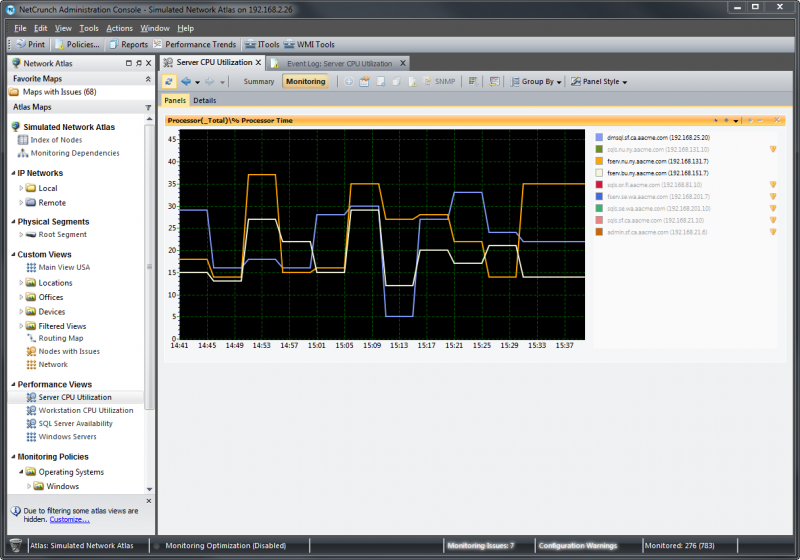Expand the Locations folder

pos(21,283)
